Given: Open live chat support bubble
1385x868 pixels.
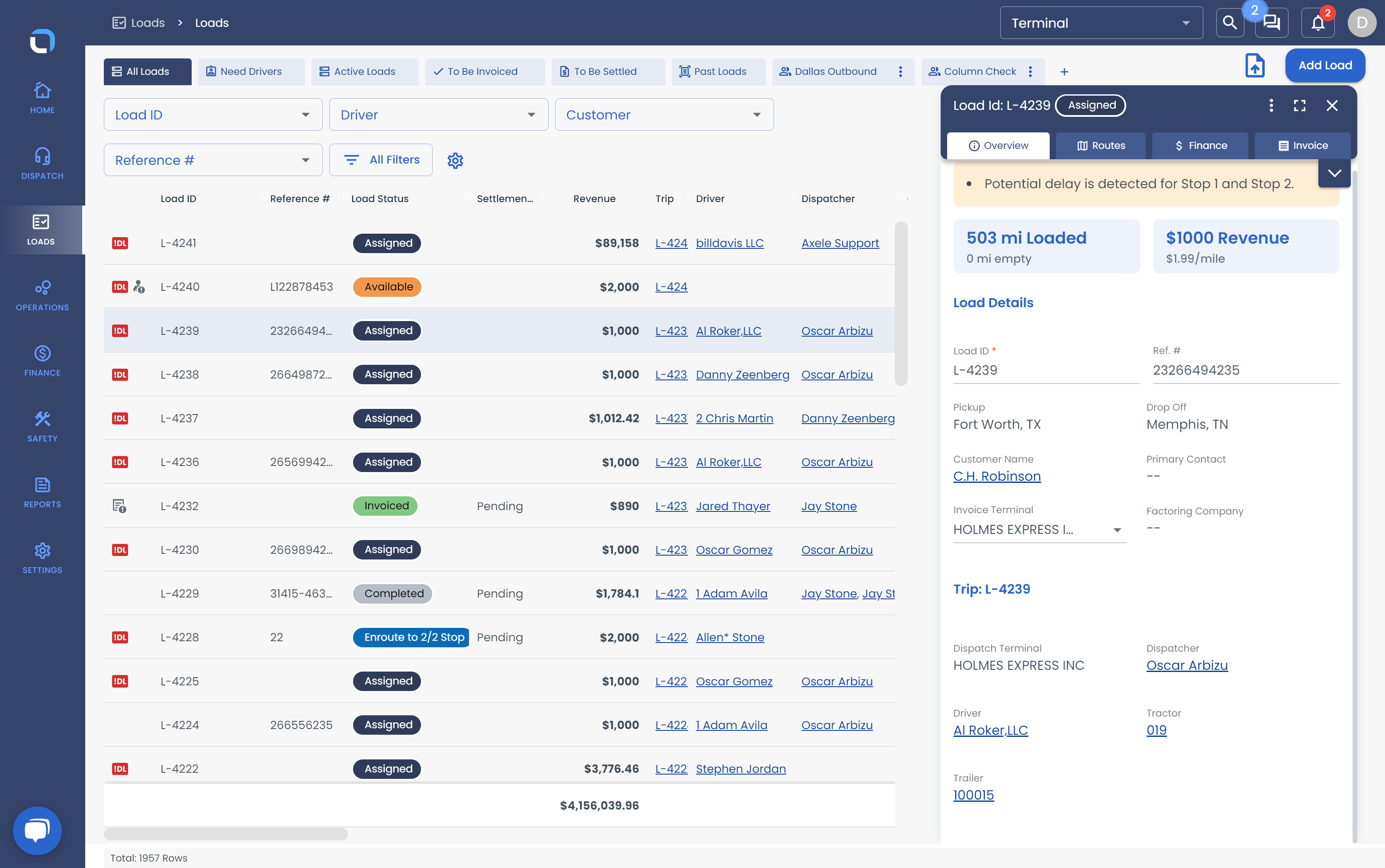Looking at the screenshot, I should pos(37,830).
